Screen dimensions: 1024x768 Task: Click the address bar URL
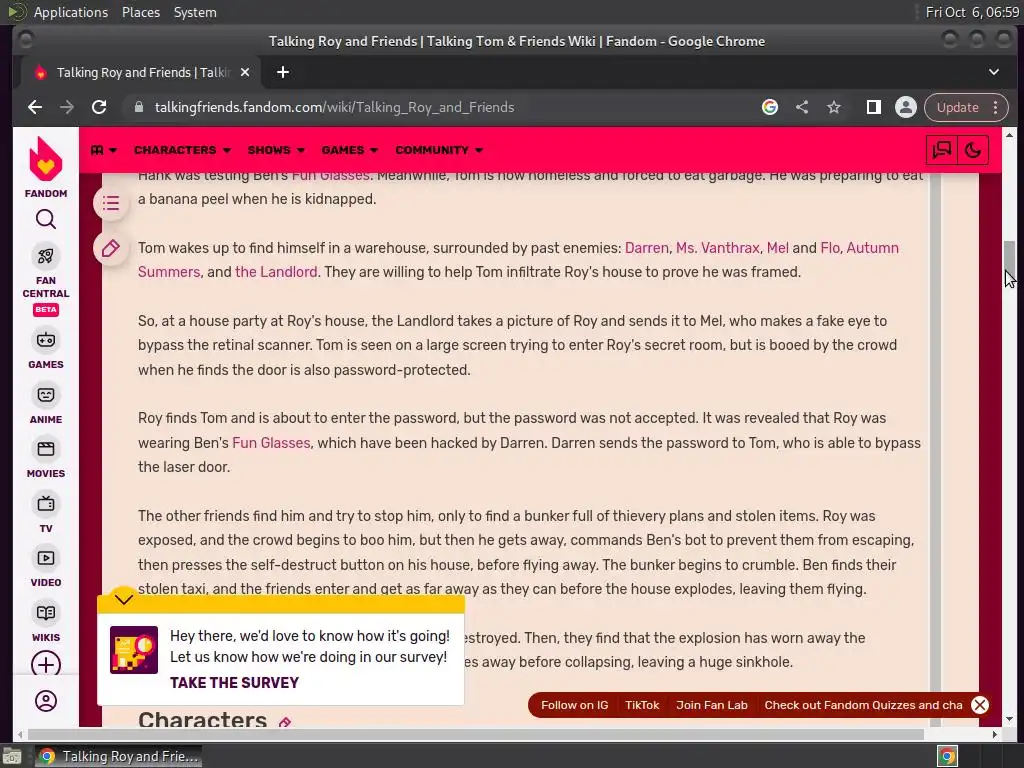334,107
